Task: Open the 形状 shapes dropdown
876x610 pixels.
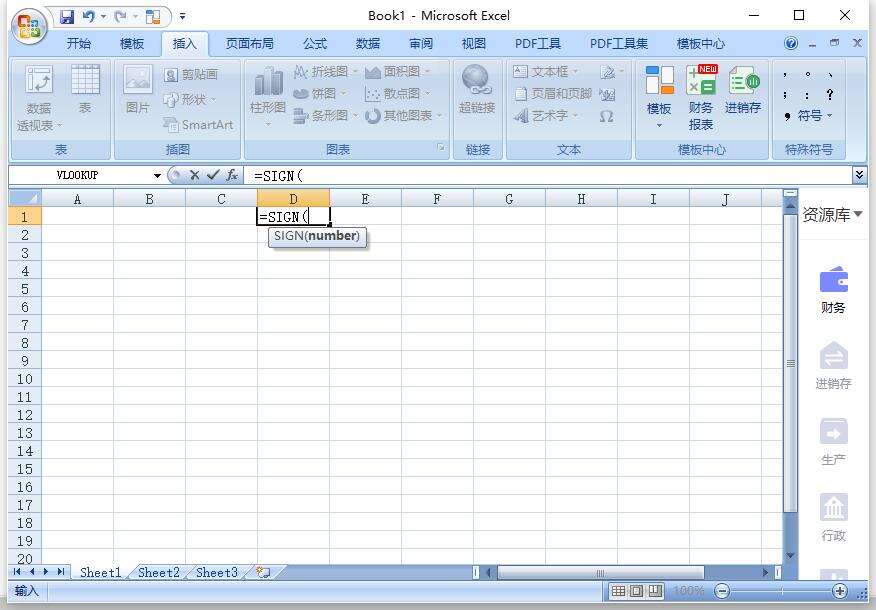Action: coord(190,99)
